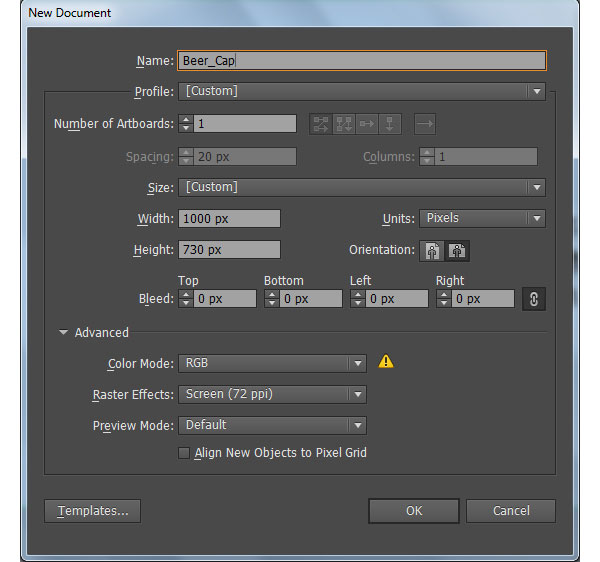Collapse the Advanced section triangle

(x=63, y=332)
